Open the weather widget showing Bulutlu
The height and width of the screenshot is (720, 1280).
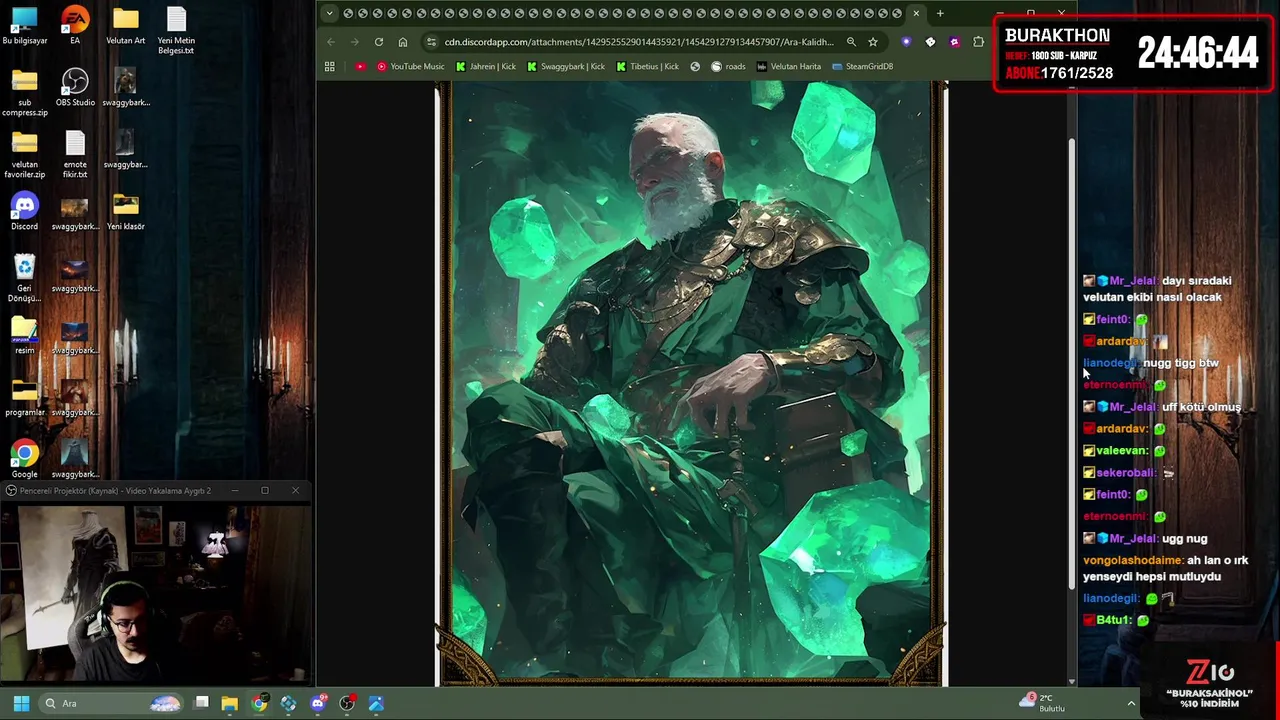[1042, 703]
